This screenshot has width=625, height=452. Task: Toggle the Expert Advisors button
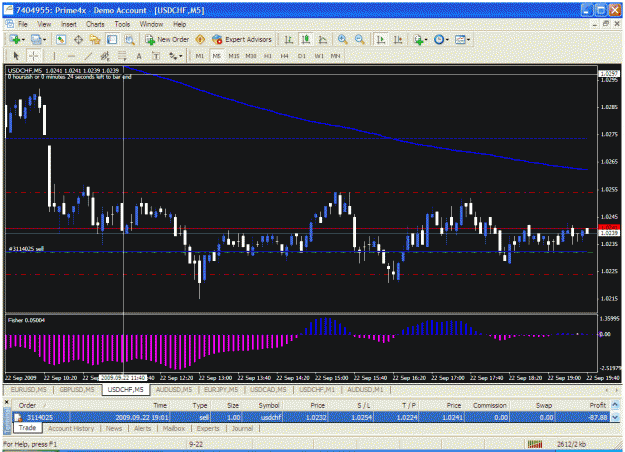pos(242,39)
